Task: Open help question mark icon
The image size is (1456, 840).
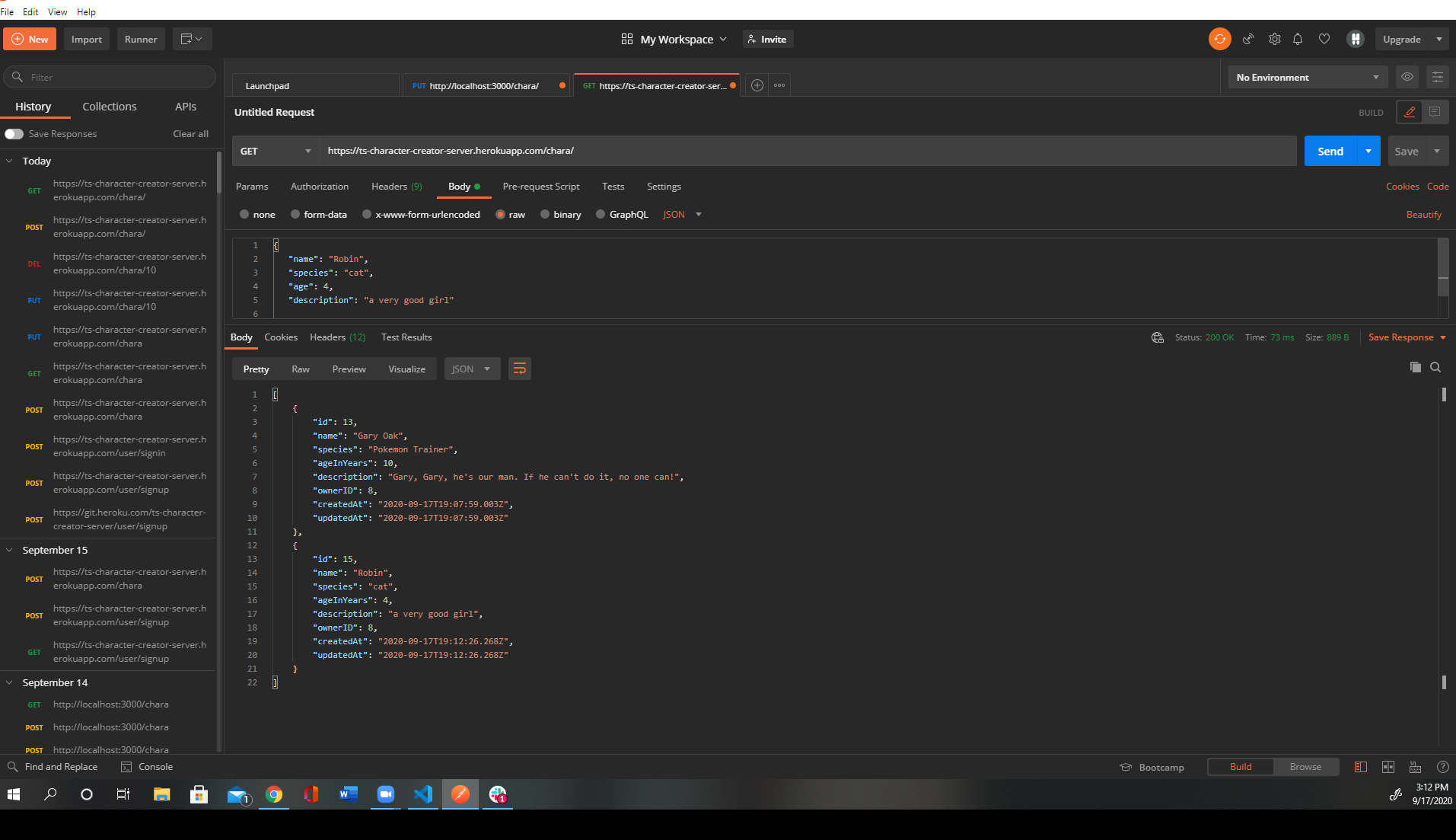Action: coord(1442,767)
